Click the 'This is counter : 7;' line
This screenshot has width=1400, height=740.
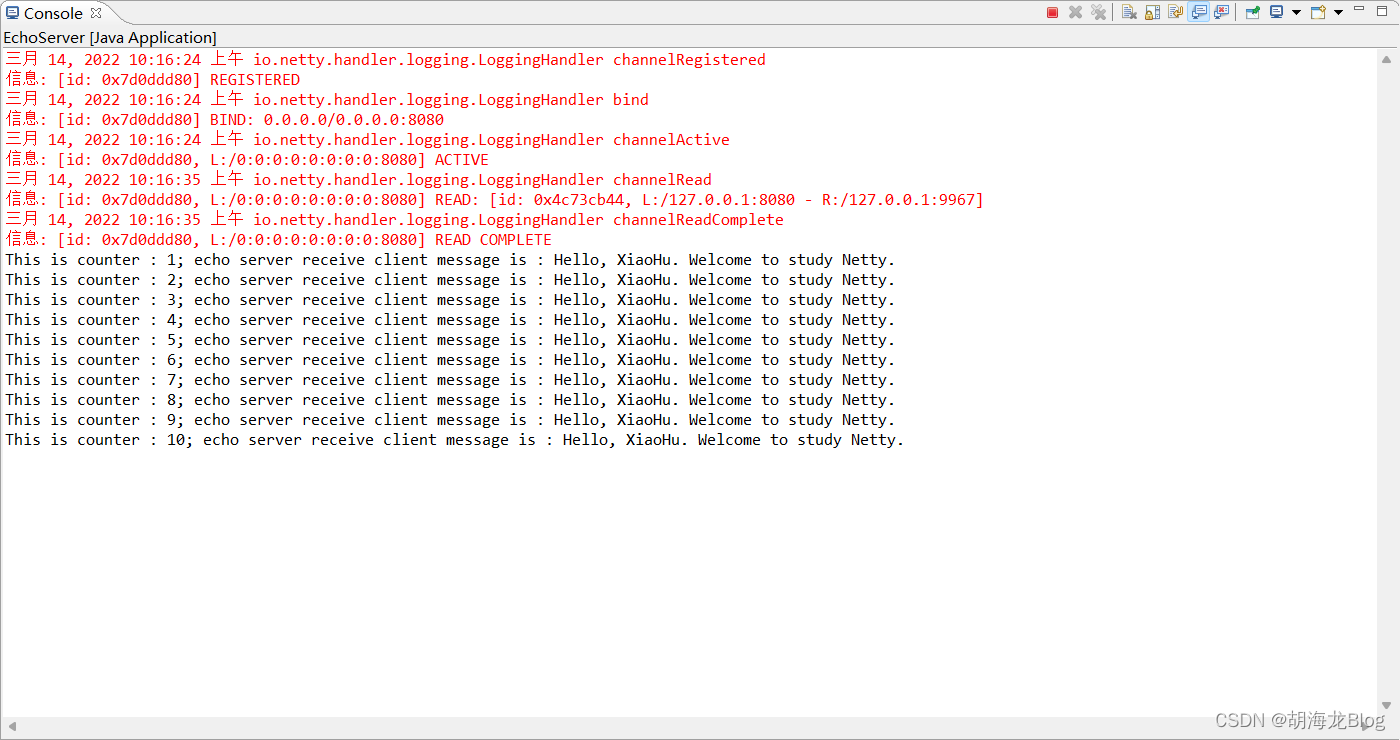point(450,380)
